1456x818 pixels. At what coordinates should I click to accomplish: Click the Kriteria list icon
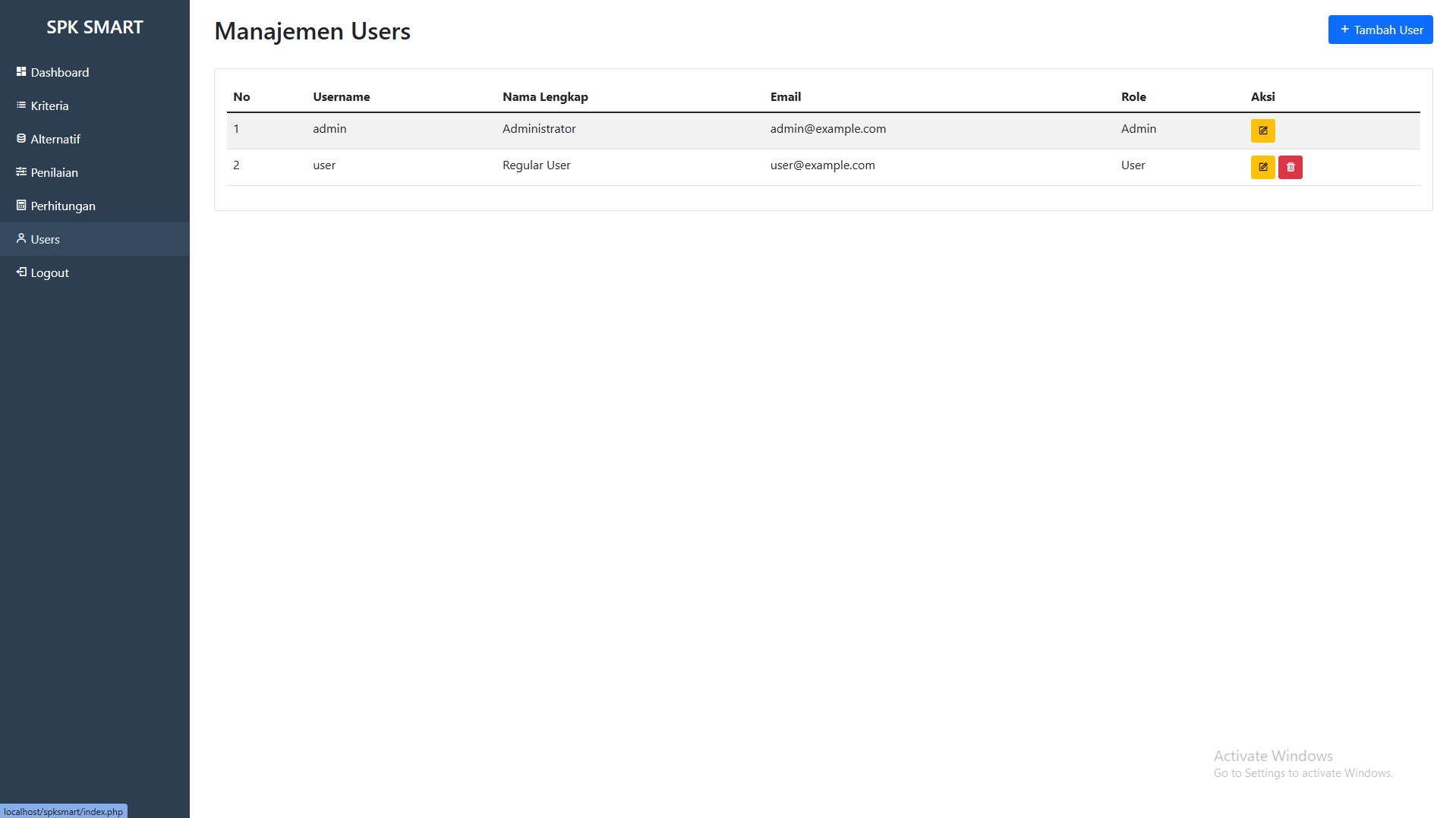21,105
